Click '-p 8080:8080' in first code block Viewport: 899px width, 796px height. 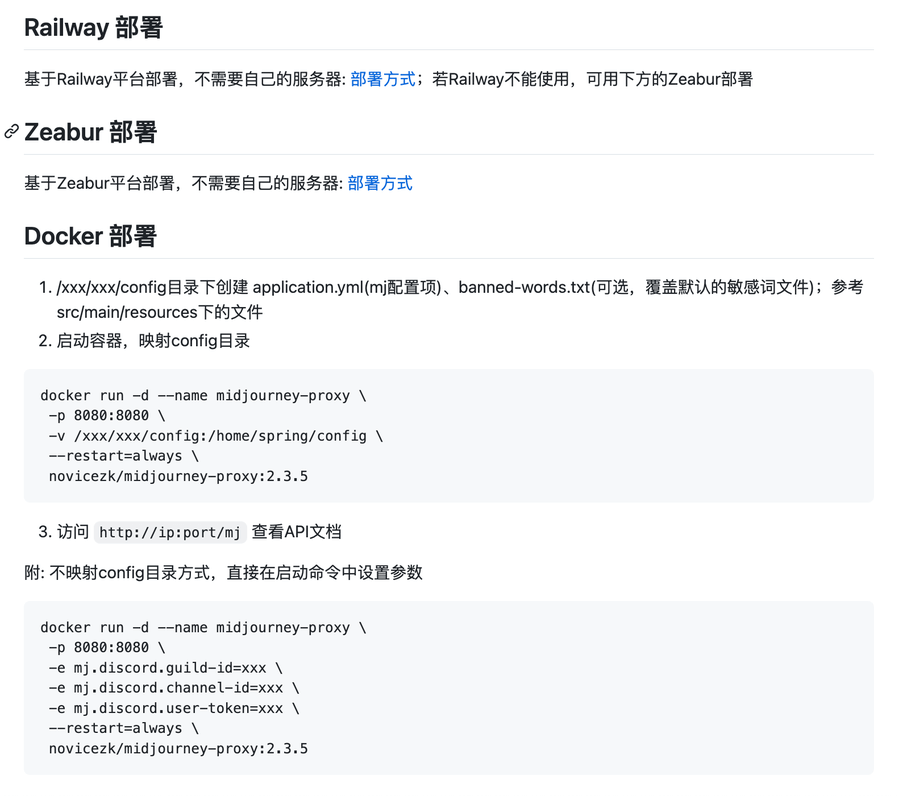coord(107,416)
